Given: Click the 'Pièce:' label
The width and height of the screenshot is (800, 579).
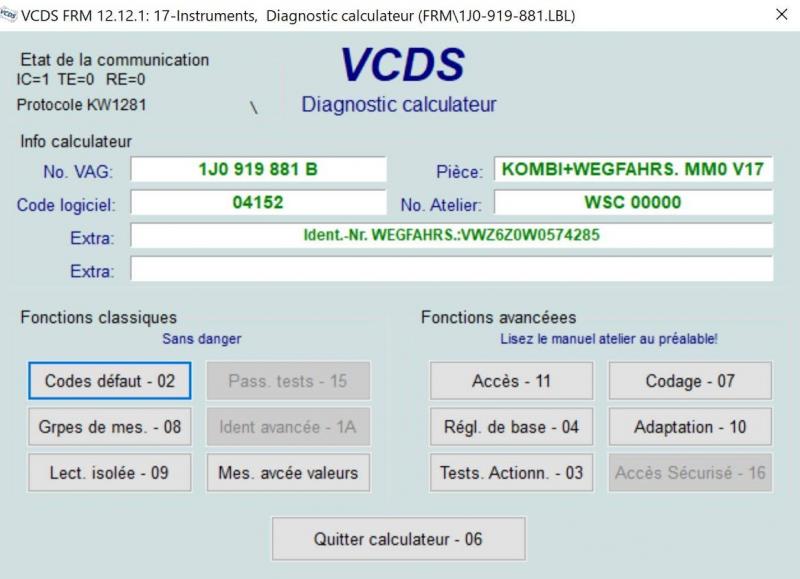Looking at the screenshot, I should click(x=459, y=172).
